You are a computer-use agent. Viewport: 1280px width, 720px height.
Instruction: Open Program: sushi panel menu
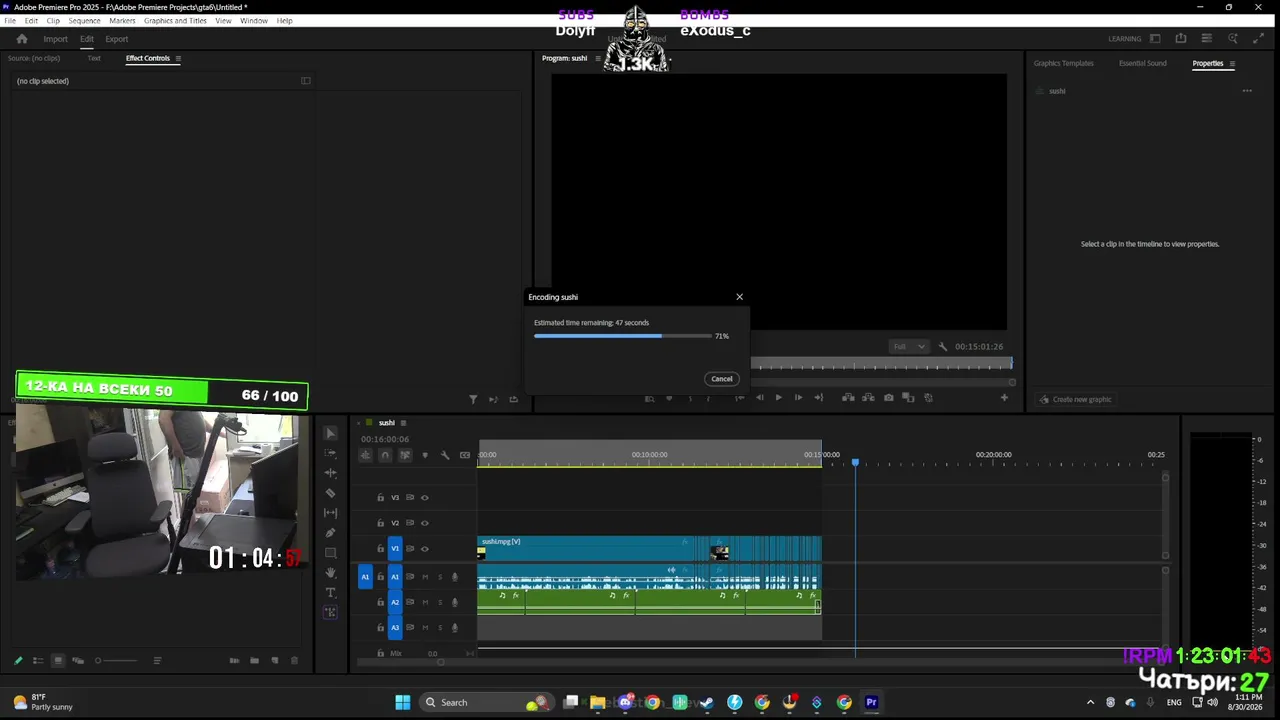598,58
